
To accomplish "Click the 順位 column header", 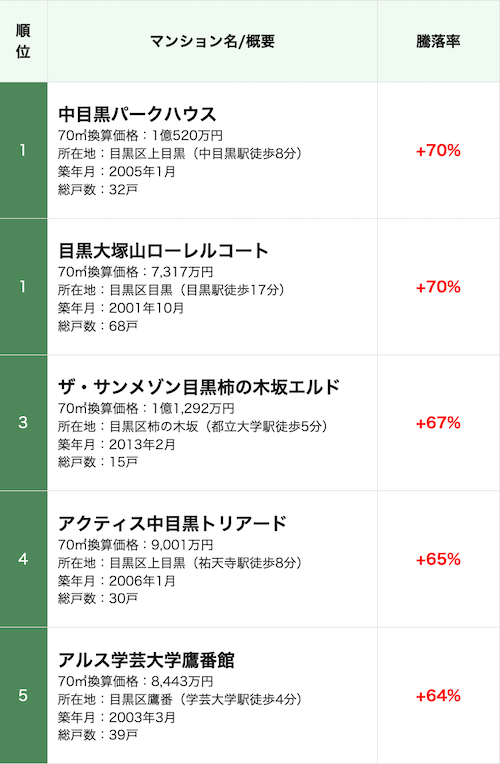I will (x=23, y=41).
